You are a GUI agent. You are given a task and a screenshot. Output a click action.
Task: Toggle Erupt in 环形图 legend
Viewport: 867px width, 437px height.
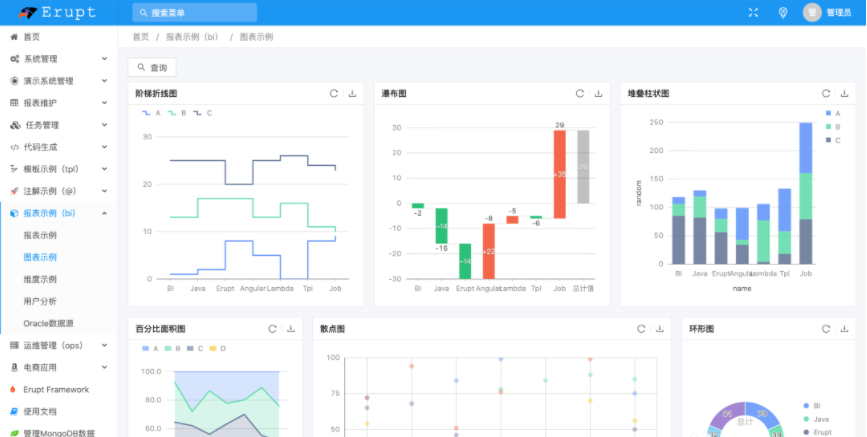pyautogui.click(x=817, y=433)
